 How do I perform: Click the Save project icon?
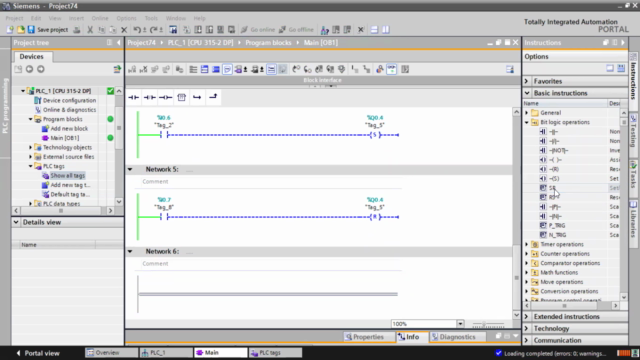tap(31, 30)
